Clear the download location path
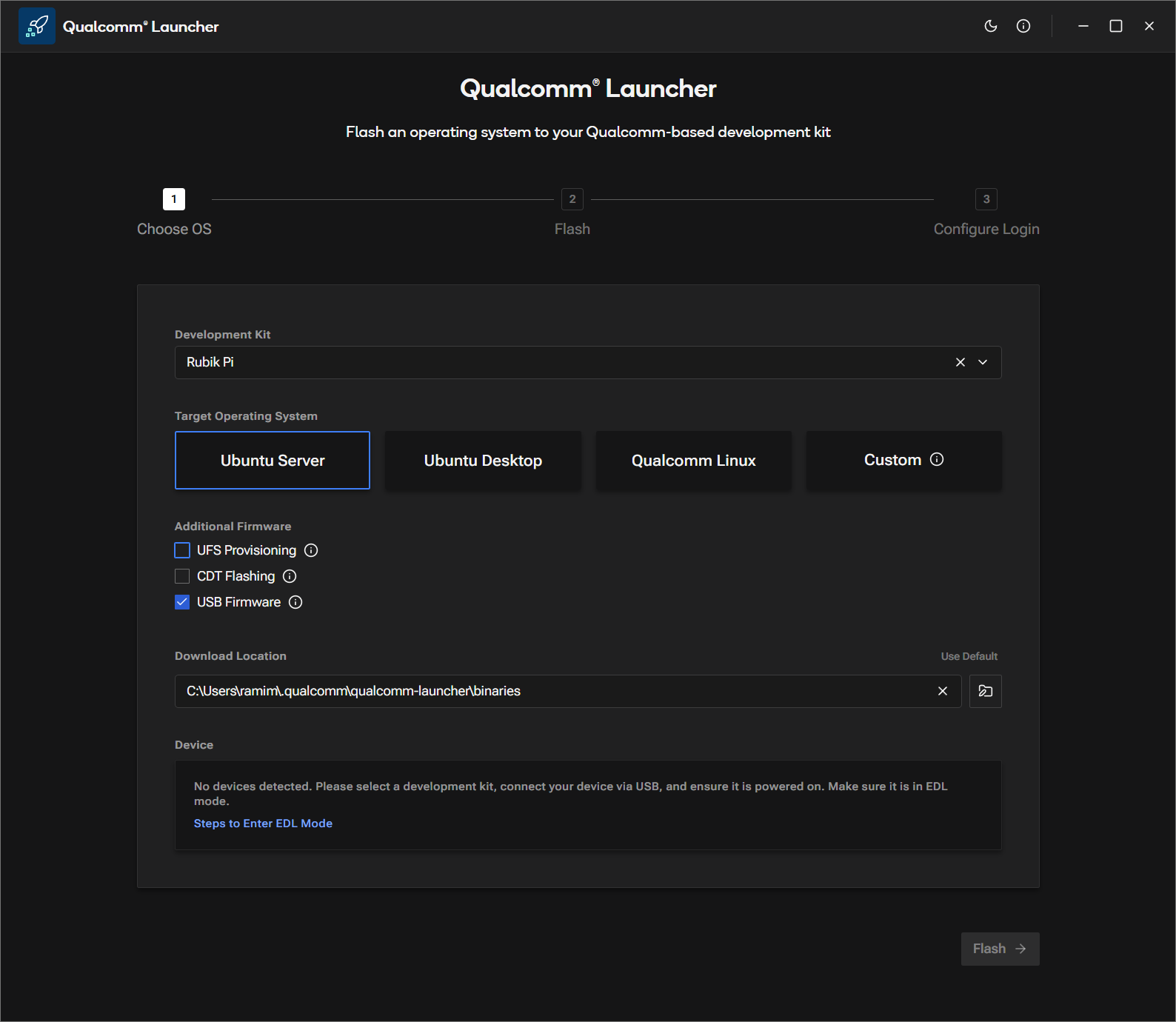This screenshot has height=1022, width=1176. (943, 691)
